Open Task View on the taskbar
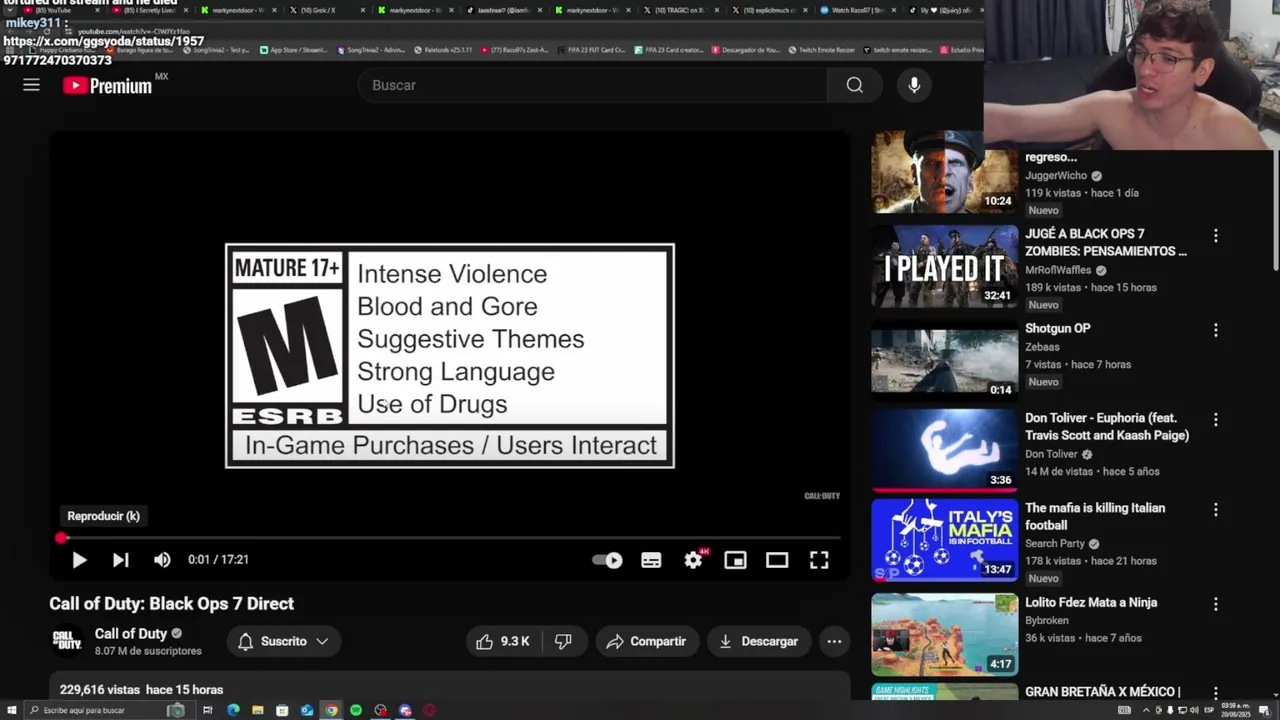Screen dimensions: 1280x720 click(x=207, y=710)
